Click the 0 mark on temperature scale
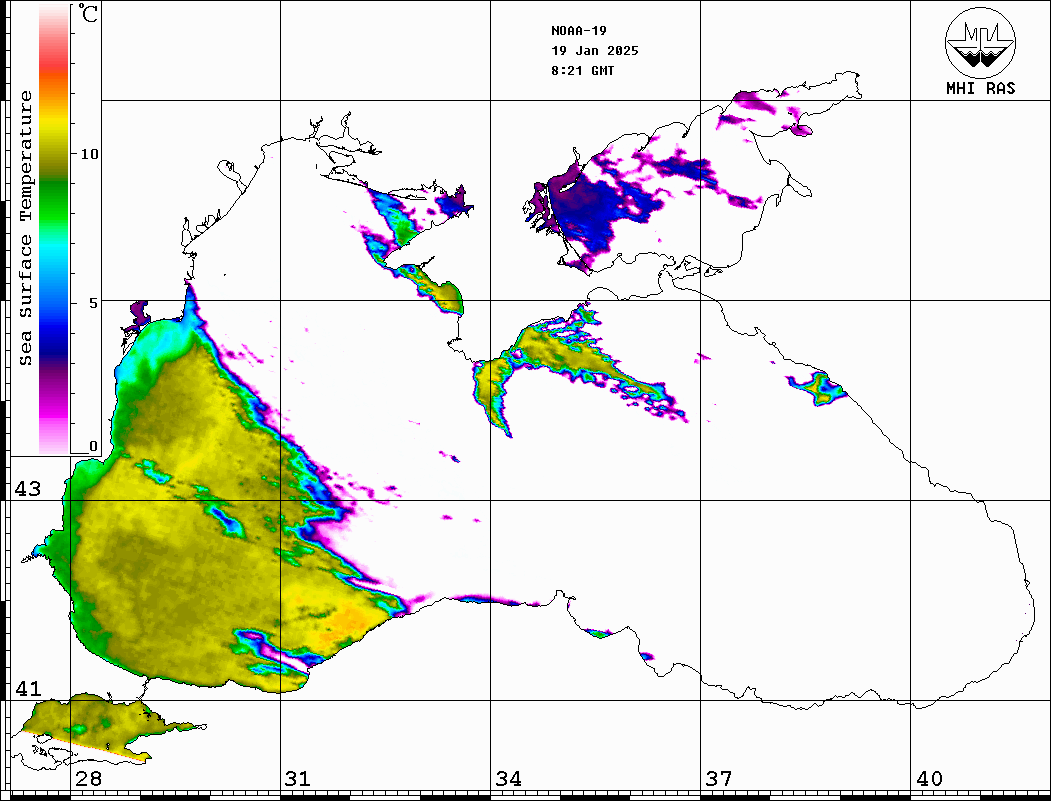The height and width of the screenshot is (801, 1051). click(94, 446)
